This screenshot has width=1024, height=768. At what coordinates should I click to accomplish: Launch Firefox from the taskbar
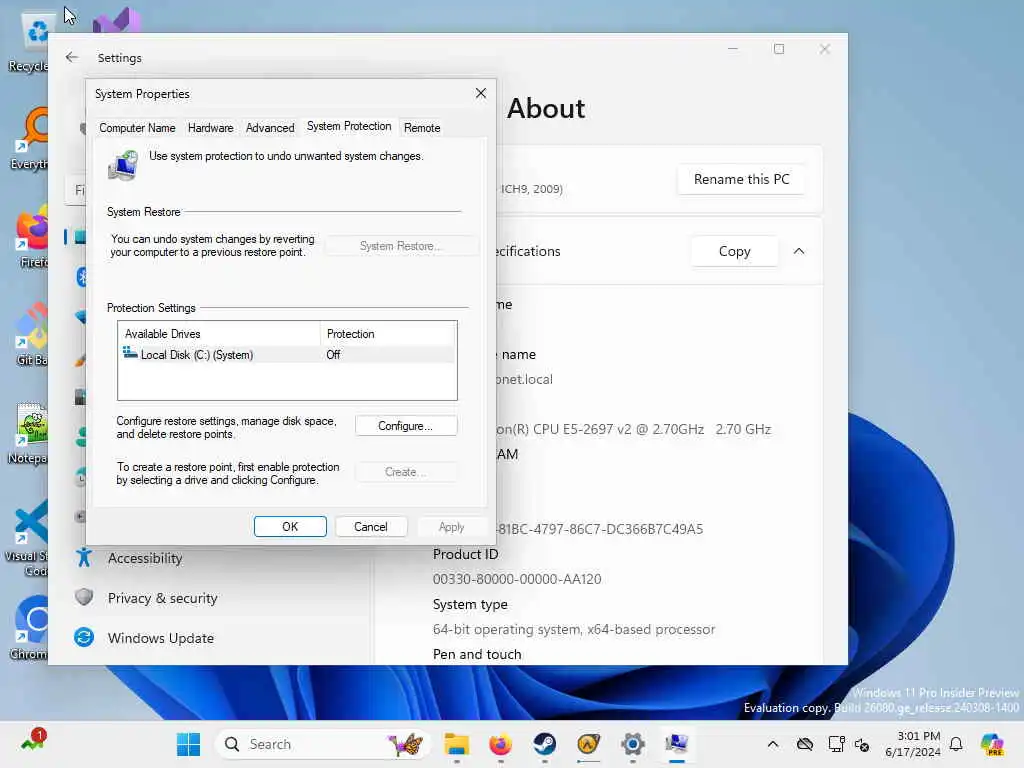(x=501, y=744)
